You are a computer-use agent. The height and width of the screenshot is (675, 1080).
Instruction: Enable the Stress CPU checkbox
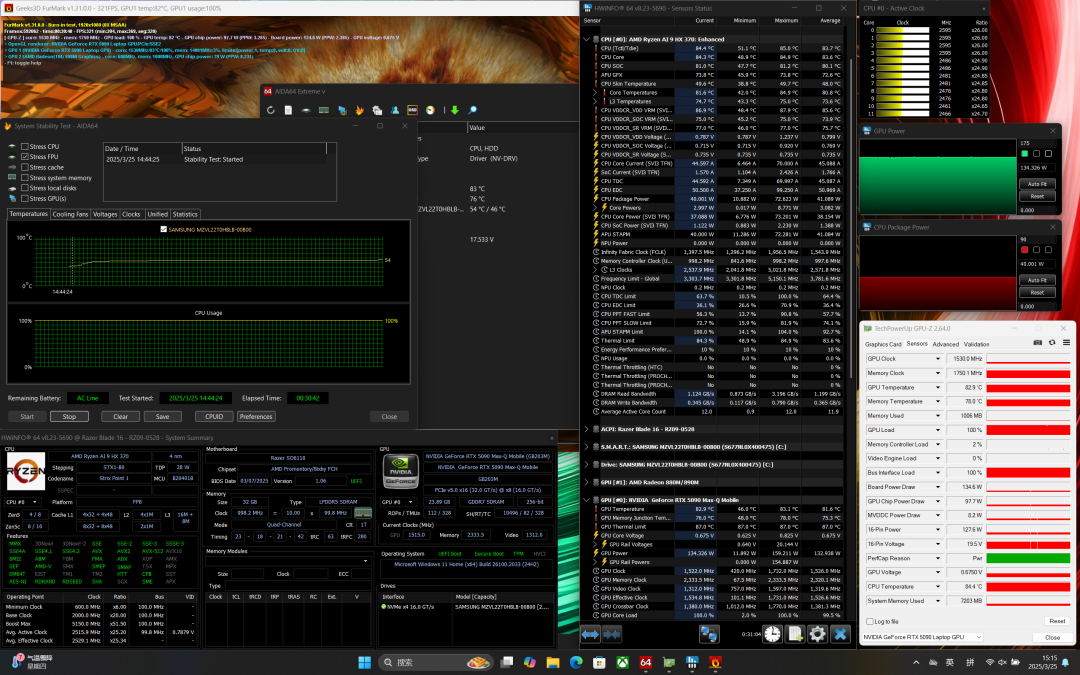pos(25,147)
